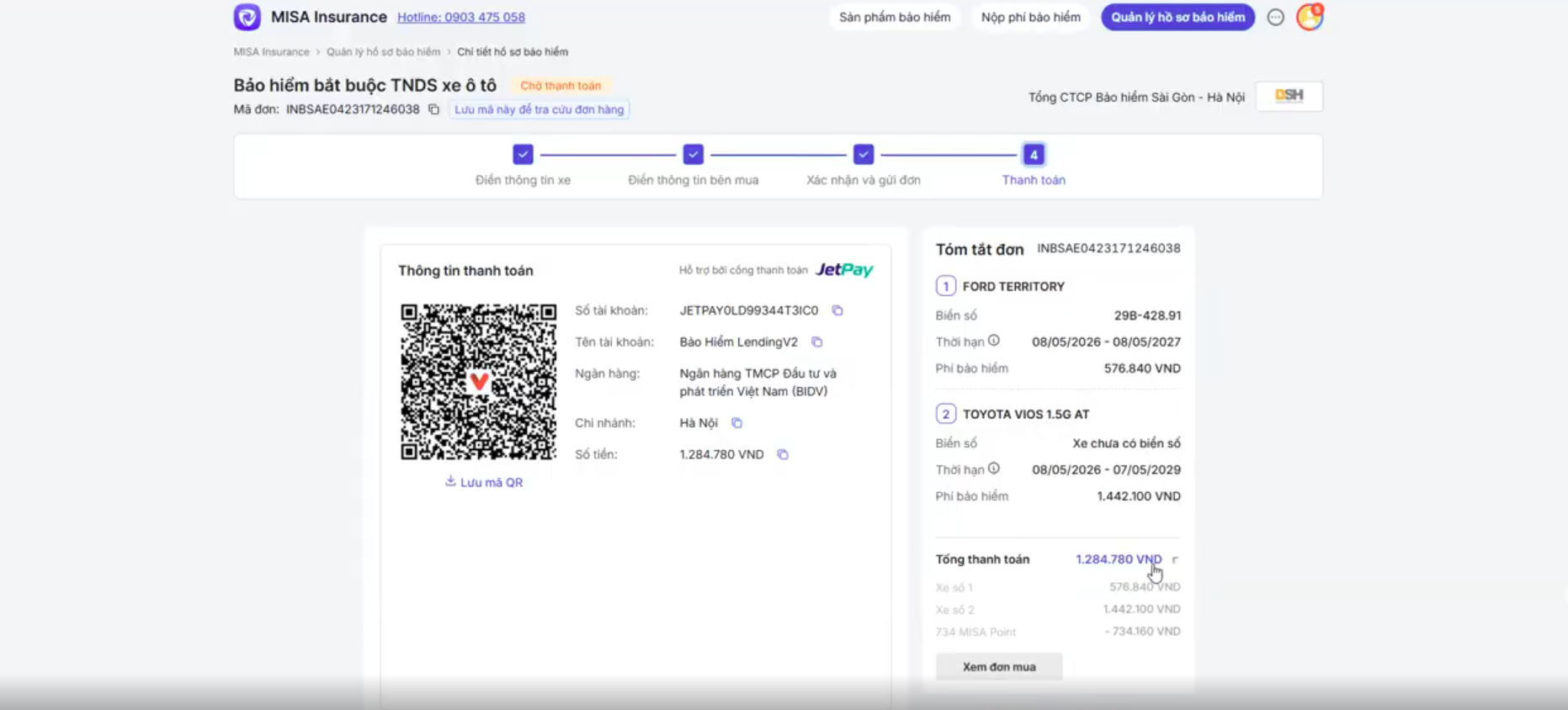Click license plate value 29B-428.91
The image size is (1568, 710).
point(1147,315)
